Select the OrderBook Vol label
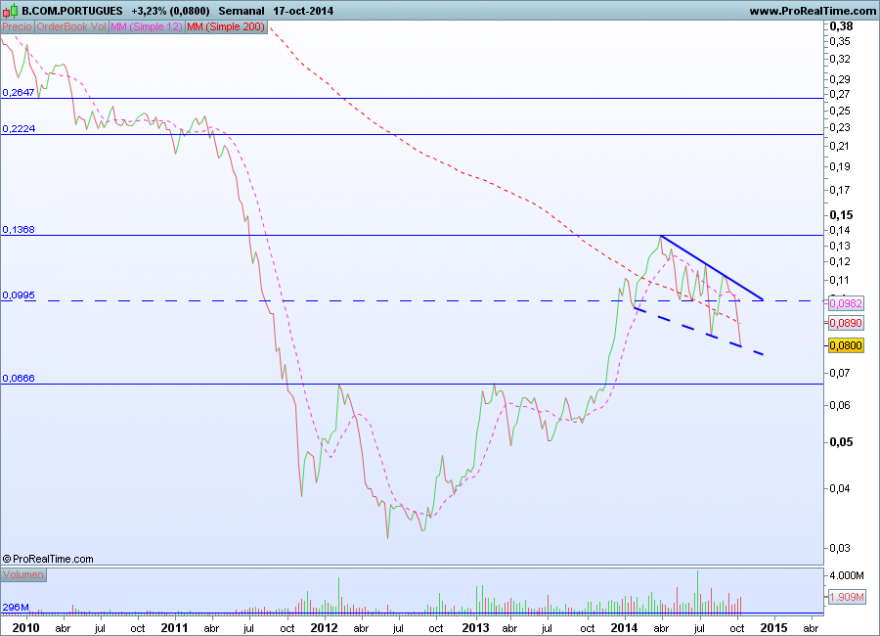This screenshot has height=636, width=880. click(x=71, y=27)
